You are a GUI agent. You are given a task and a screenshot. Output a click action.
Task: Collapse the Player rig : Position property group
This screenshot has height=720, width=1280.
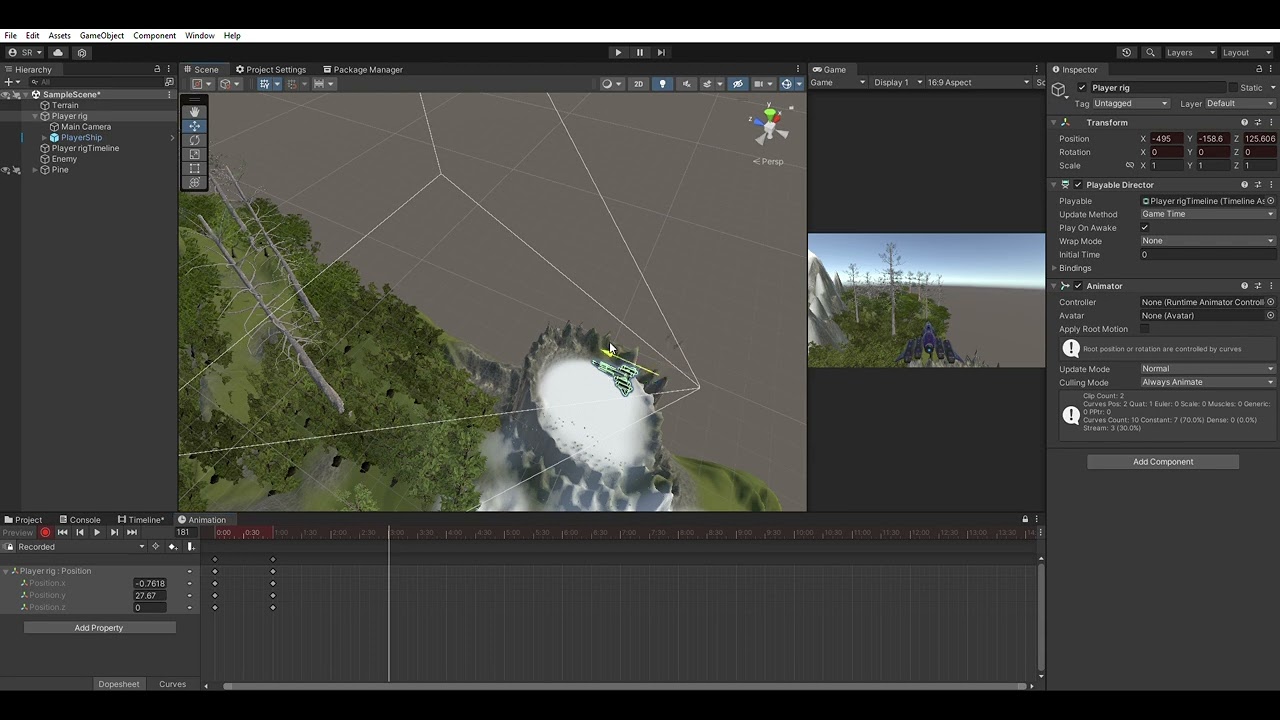(8, 570)
